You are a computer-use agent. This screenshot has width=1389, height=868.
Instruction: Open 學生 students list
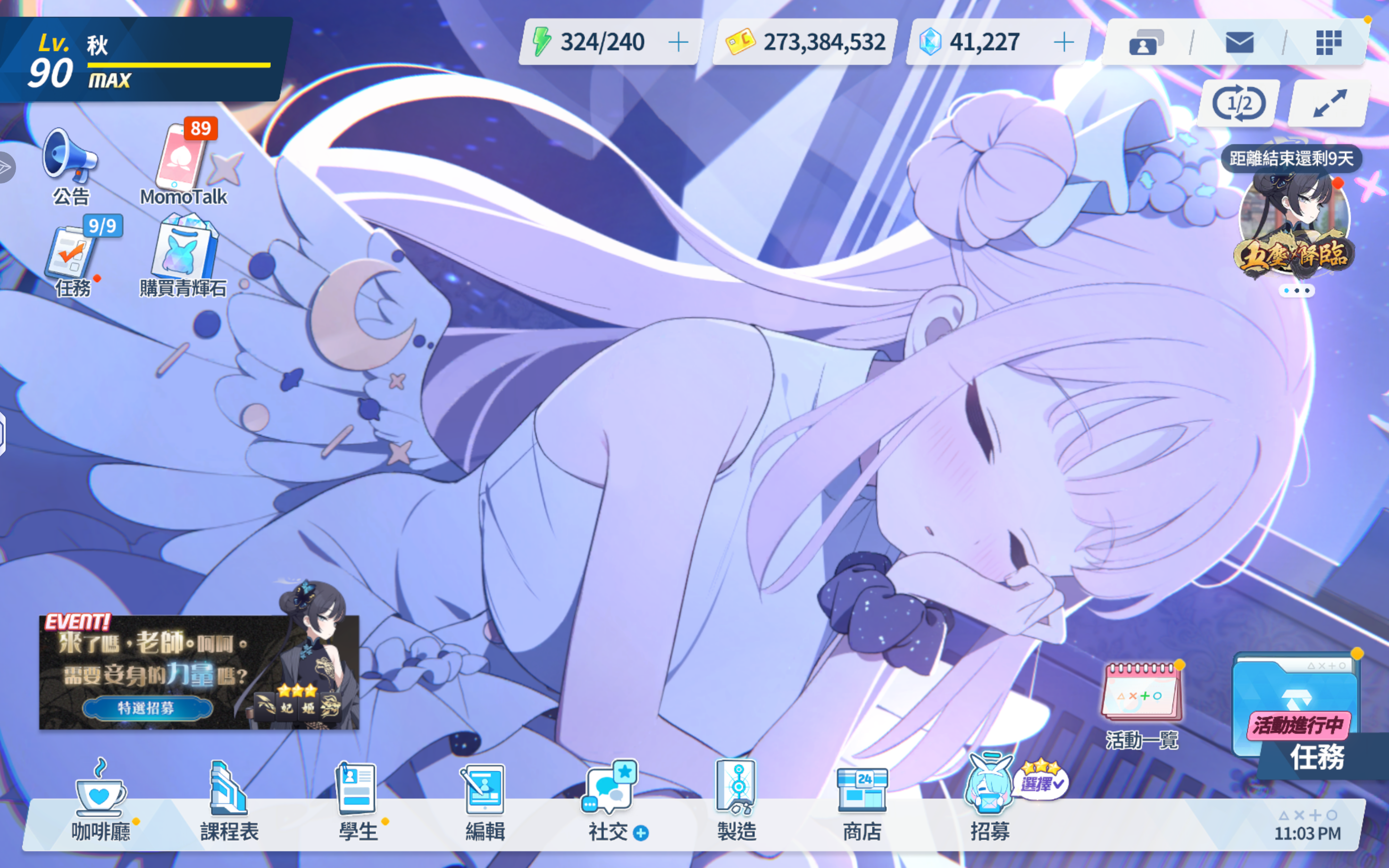click(357, 801)
